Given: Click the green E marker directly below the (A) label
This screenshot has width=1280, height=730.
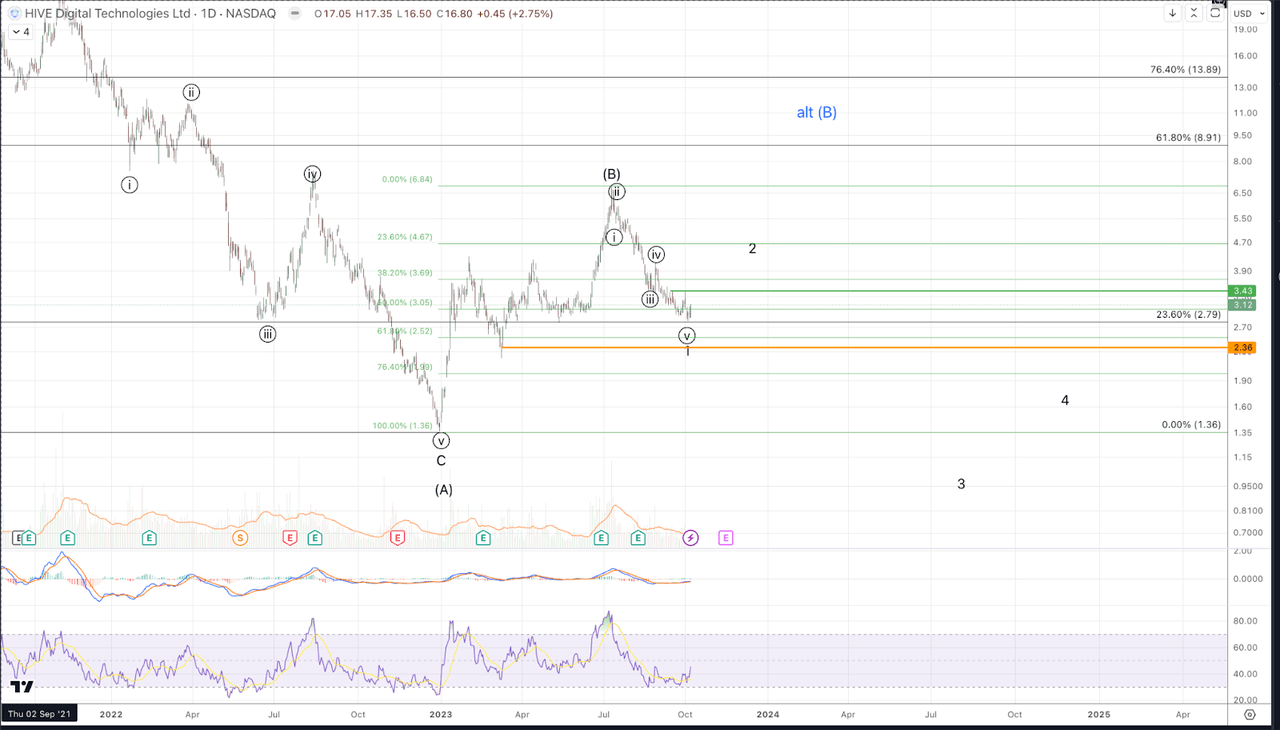Looking at the screenshot, I should (x=483, y=538).
